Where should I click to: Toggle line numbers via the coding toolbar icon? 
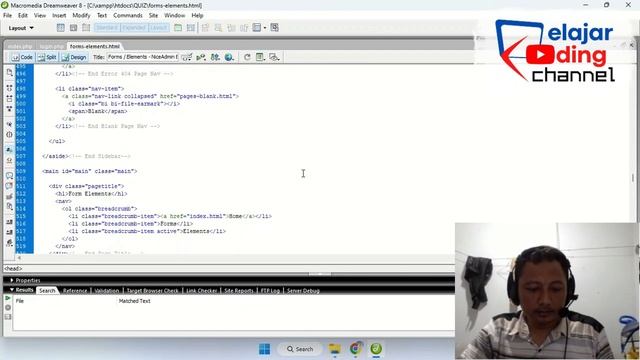coord(9,150)
